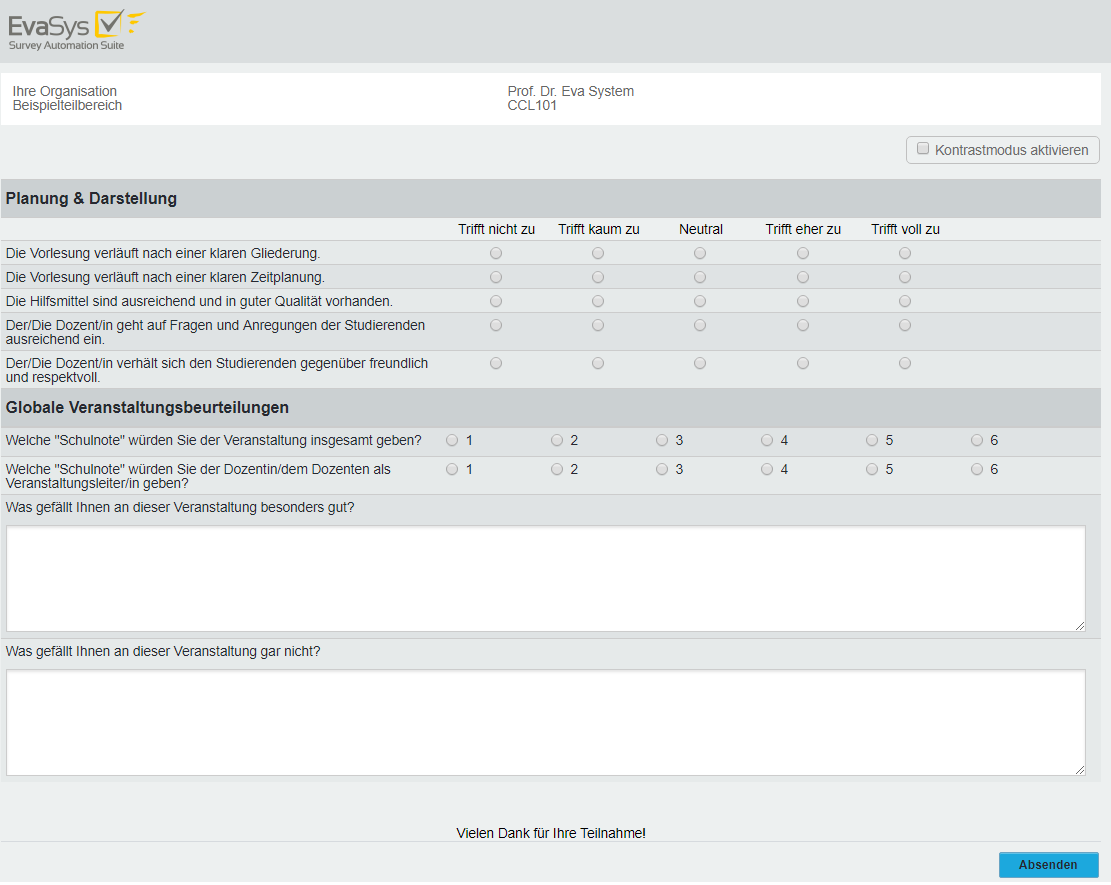Select 'Trifft kaum zu' for klaren Zeitplanung
1111x885 pixels.
[x=598, y=277]
